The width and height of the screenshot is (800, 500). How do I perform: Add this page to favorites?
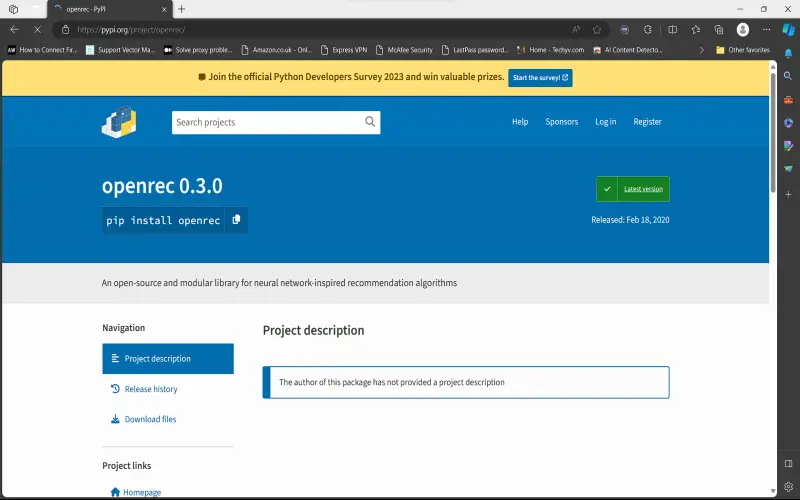point(597,30)
